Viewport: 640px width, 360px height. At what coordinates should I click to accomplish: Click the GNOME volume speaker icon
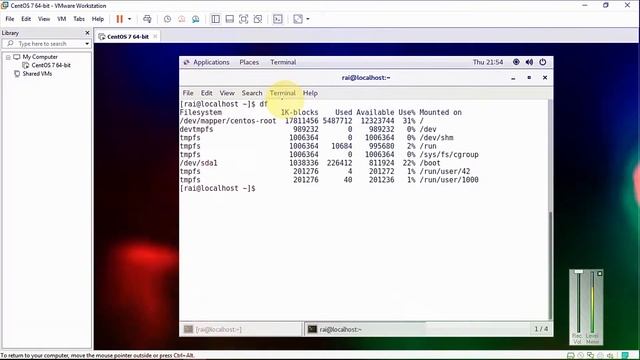[529, 62]
